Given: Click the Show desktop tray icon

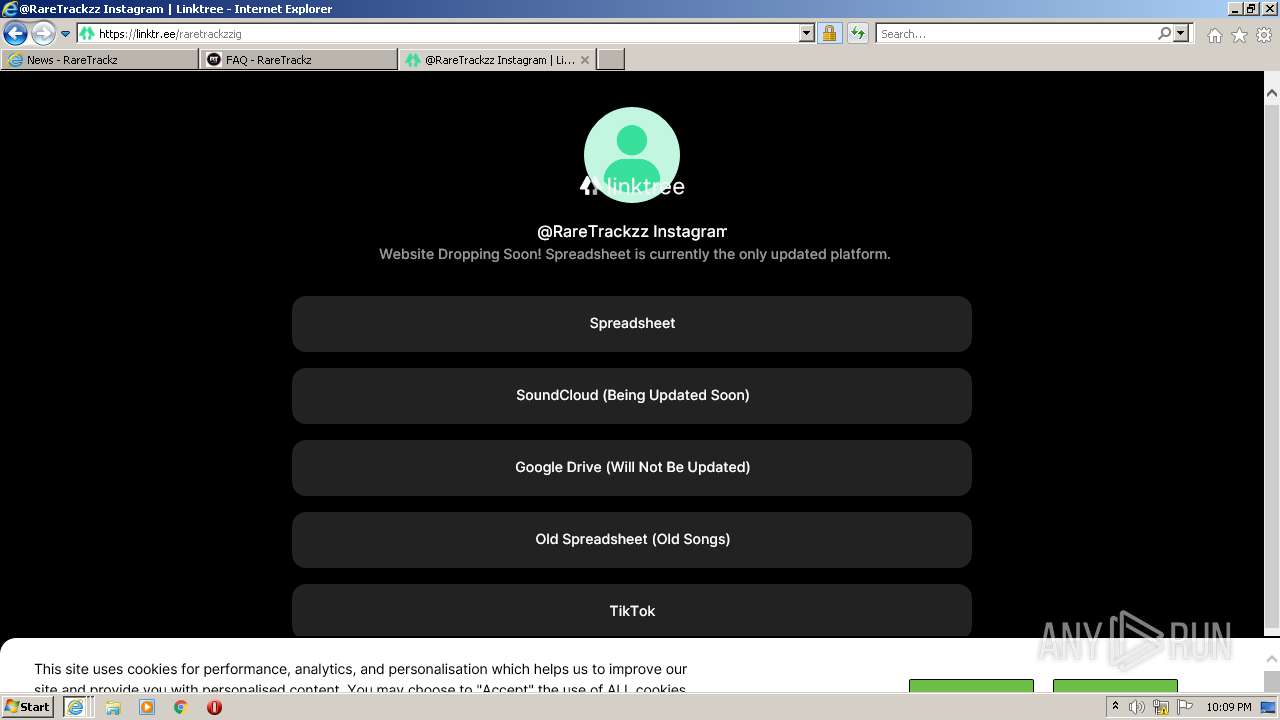Looking at the screenshot, I should pos(1268,707).
